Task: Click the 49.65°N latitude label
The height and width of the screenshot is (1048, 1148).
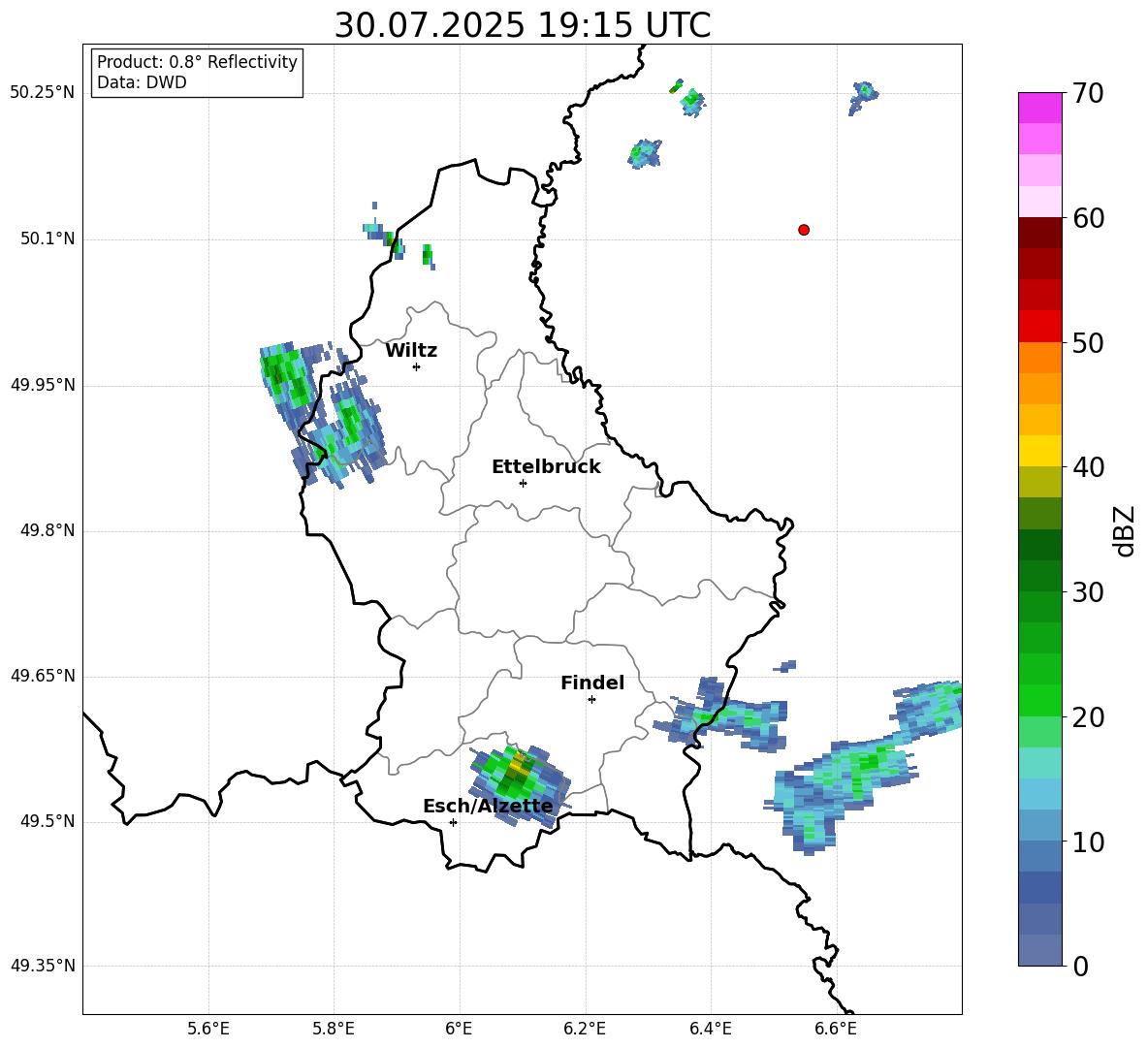Action: point(42,676)
